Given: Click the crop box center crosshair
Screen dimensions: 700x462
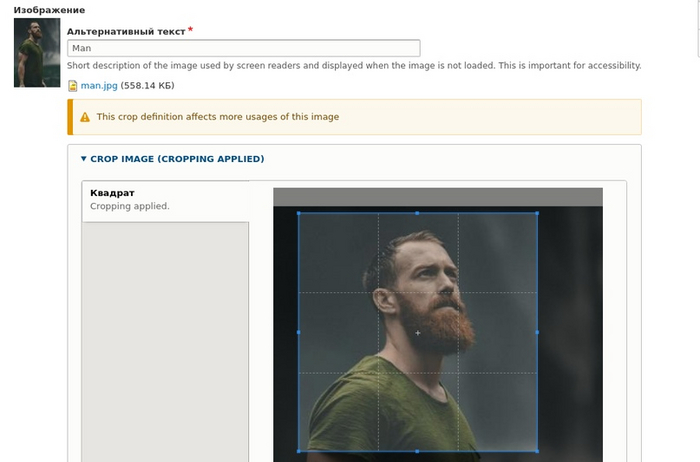Looking at the screenshot, I should click(x=418, y=333).
